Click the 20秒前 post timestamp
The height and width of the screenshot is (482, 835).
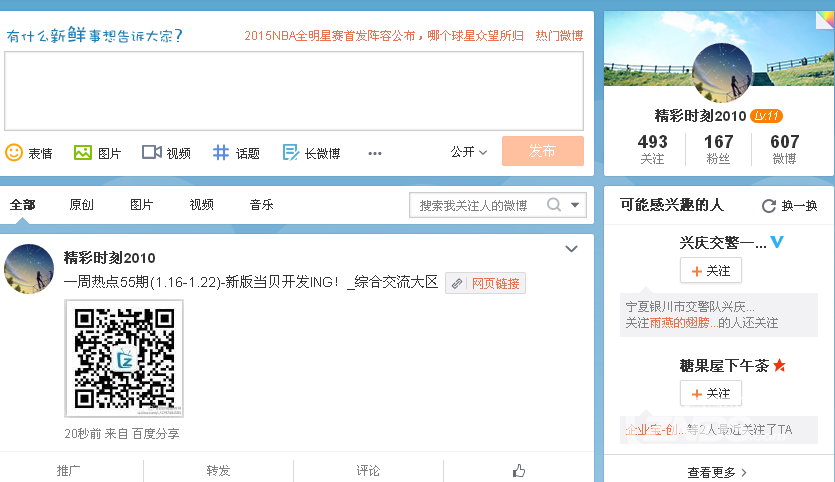click(83, 434)
